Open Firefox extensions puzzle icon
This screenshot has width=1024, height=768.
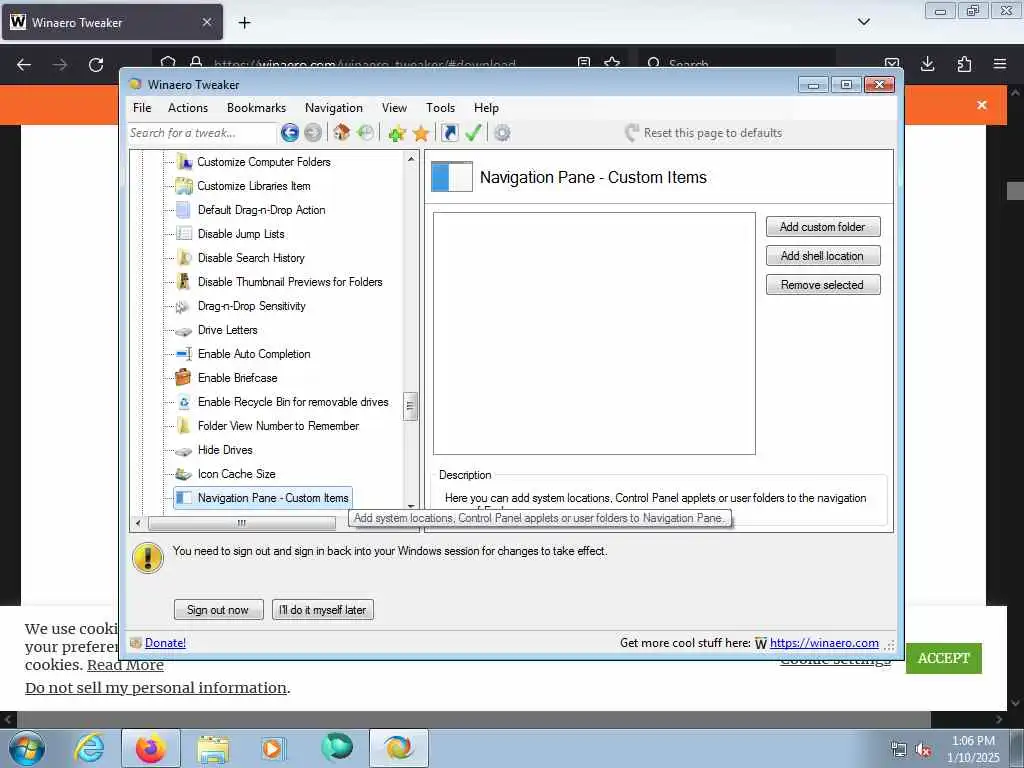964,64
